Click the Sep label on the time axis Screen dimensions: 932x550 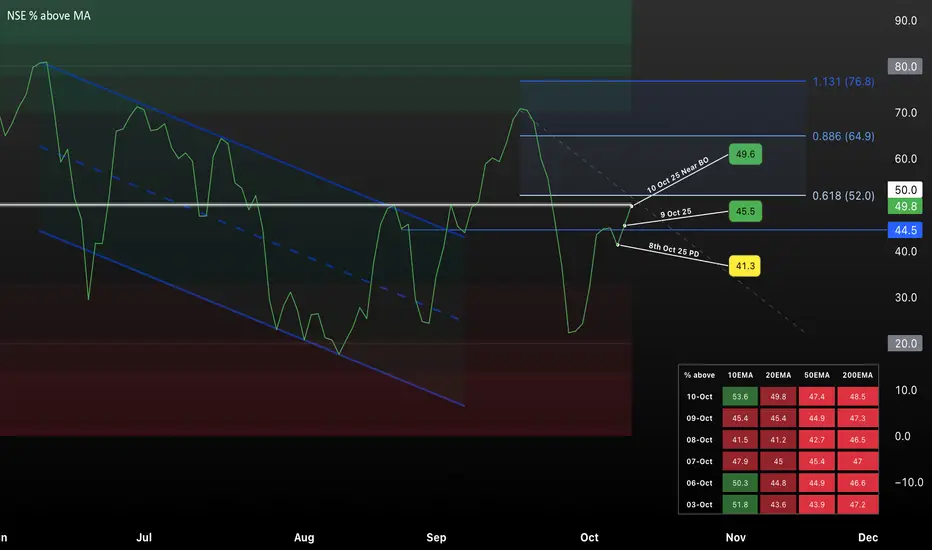[436, 538]
